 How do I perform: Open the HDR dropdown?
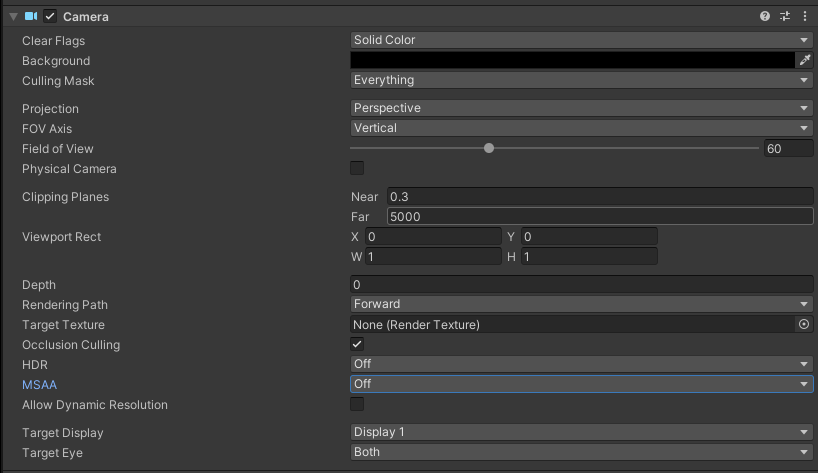(x=582, y=364)
